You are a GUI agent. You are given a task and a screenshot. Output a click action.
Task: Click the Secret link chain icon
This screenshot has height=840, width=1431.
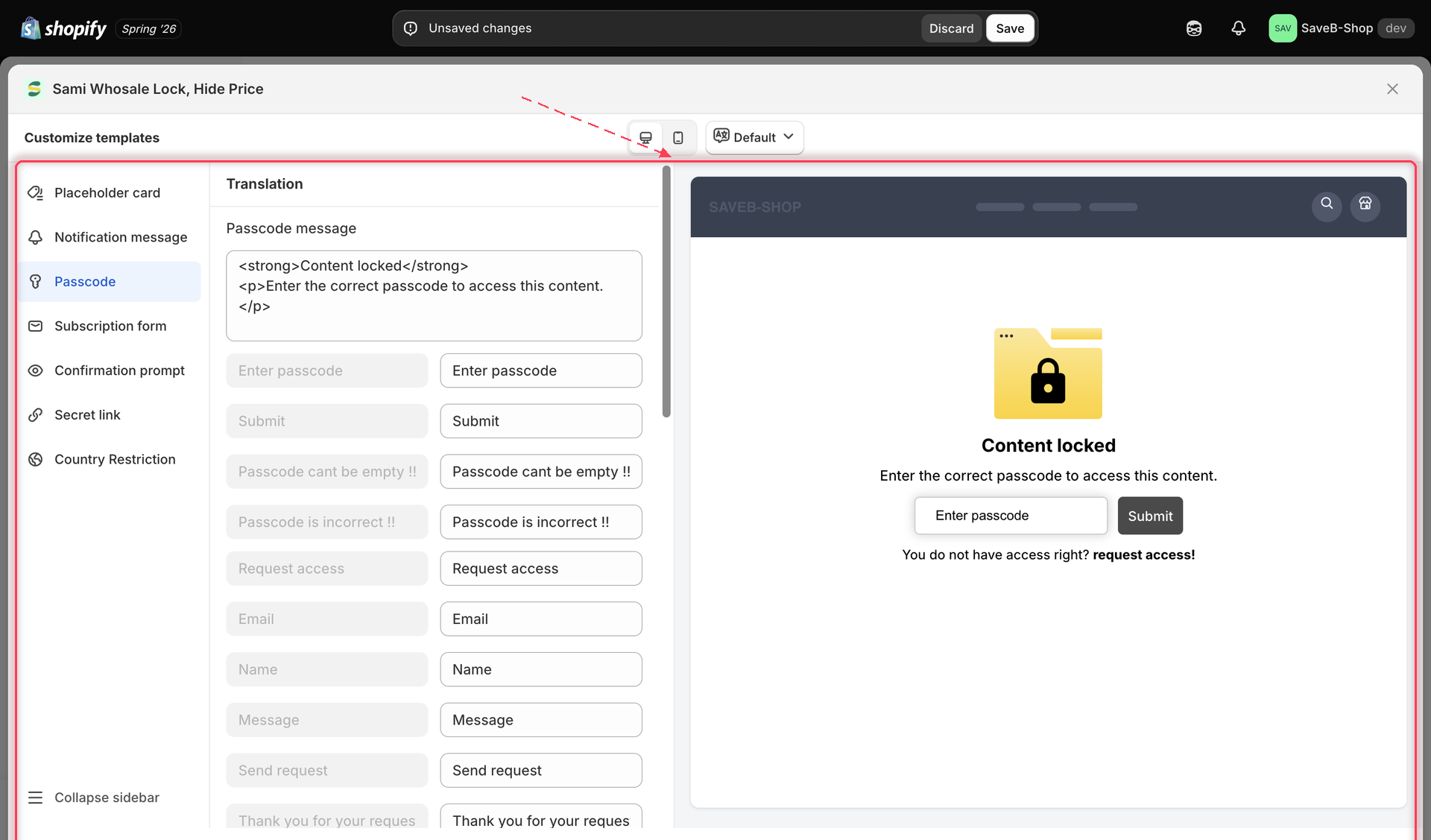click(35, 415)
